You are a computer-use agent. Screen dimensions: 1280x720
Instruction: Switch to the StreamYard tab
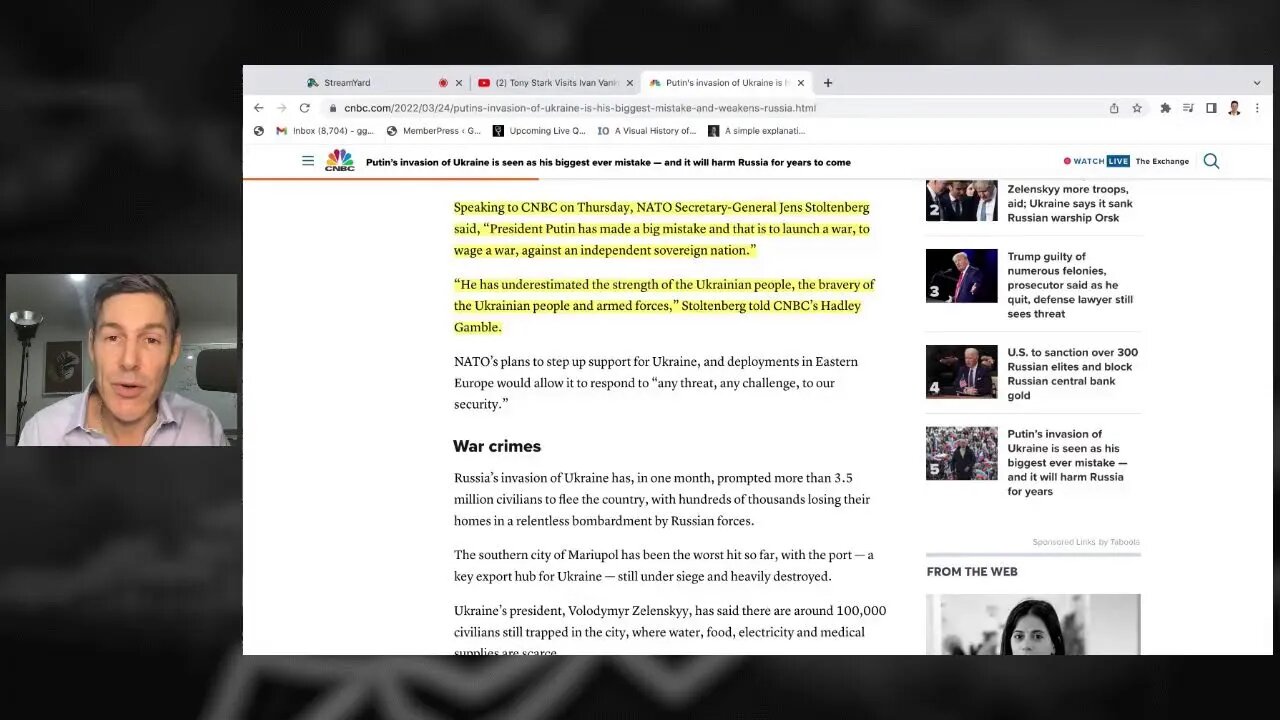click(347, 83)
